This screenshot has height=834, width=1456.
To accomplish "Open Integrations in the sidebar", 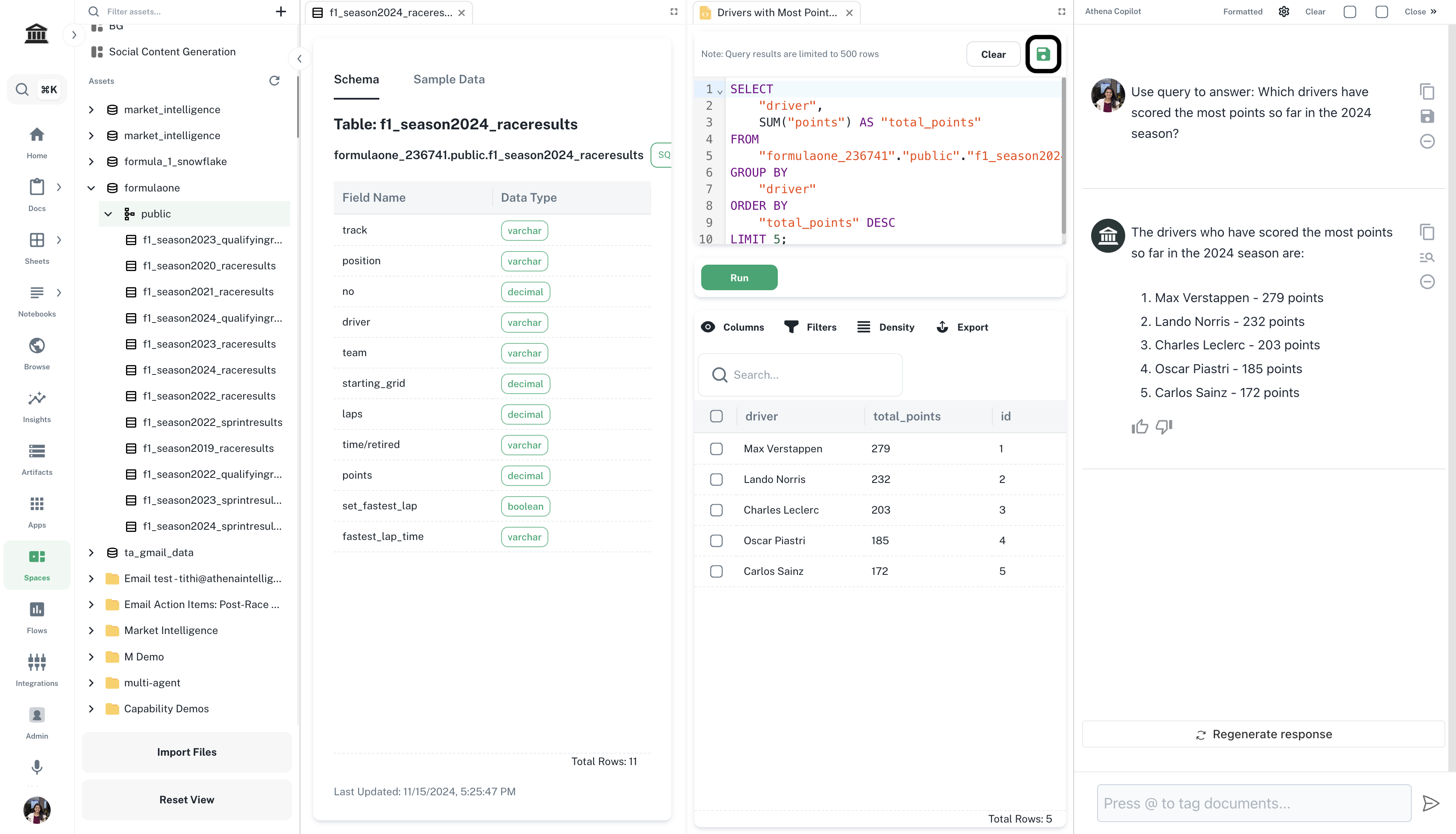I will click(x=37, y=670).
